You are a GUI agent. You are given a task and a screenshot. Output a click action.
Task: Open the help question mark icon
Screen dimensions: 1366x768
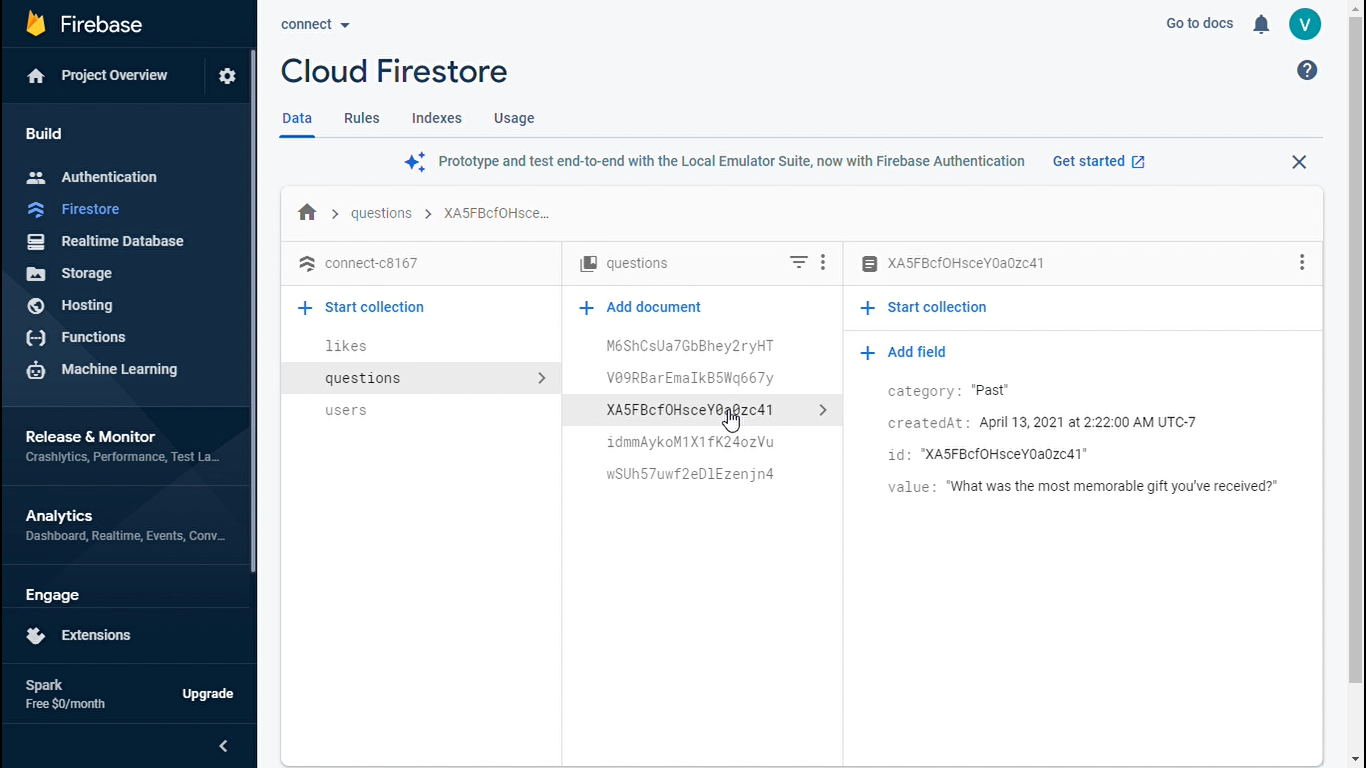pyautogui.click(x=1307, y=70)
